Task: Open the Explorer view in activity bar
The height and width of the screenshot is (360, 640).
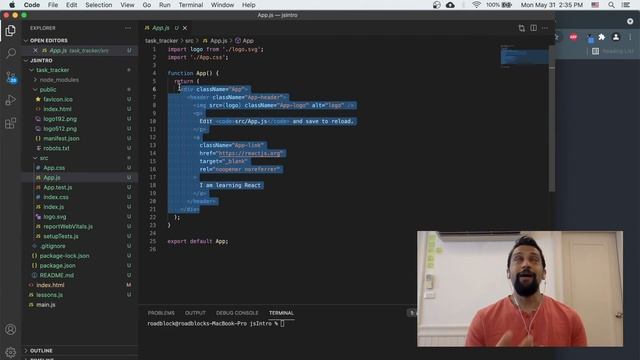Action: 11,31
